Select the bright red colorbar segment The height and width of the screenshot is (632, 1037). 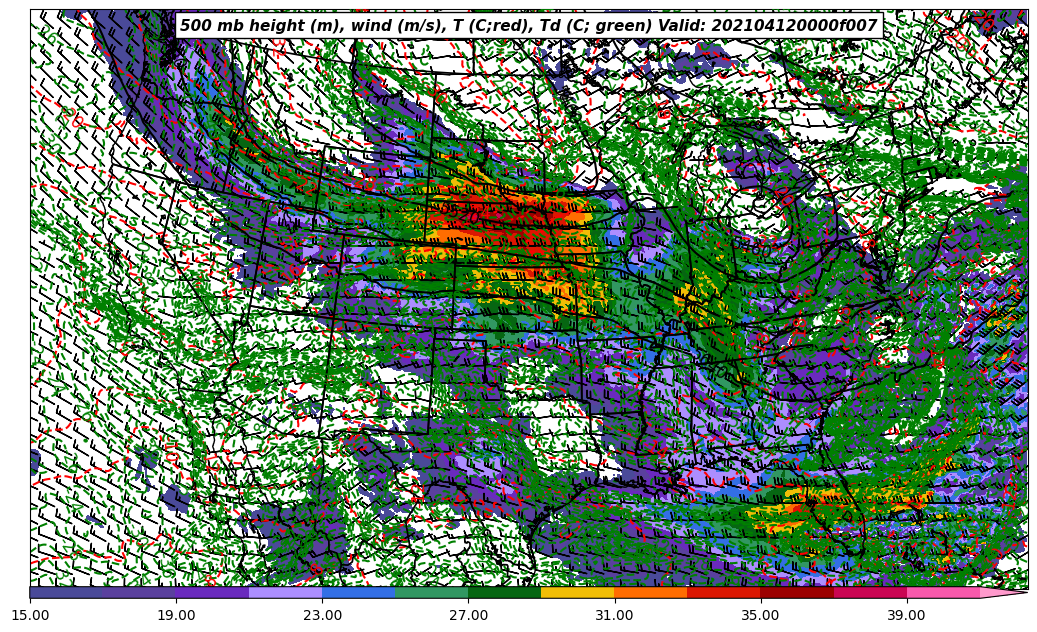(723, 593)
